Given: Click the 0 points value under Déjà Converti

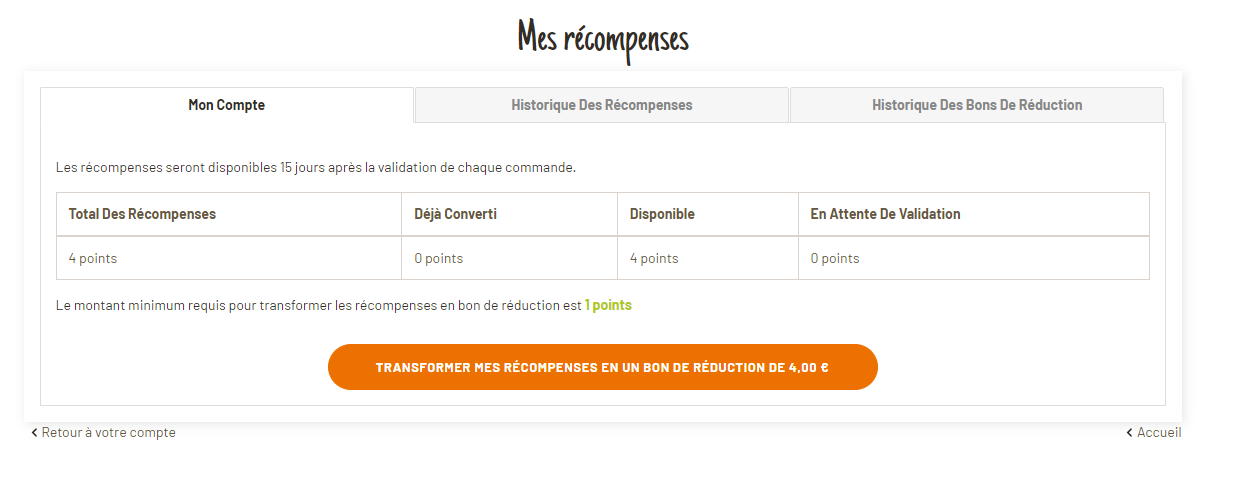Looking at the screenshot, I should (439, 258).
